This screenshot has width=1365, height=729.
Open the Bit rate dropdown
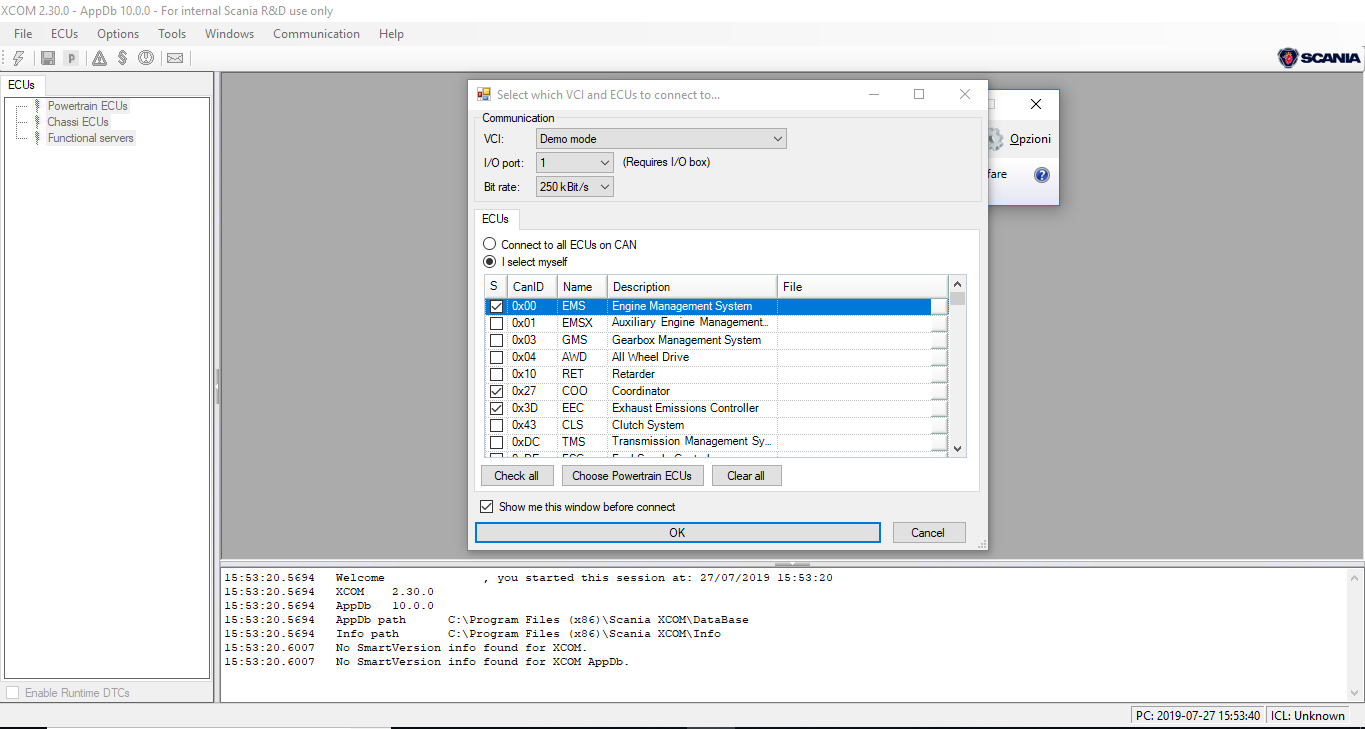pos(575,186)
